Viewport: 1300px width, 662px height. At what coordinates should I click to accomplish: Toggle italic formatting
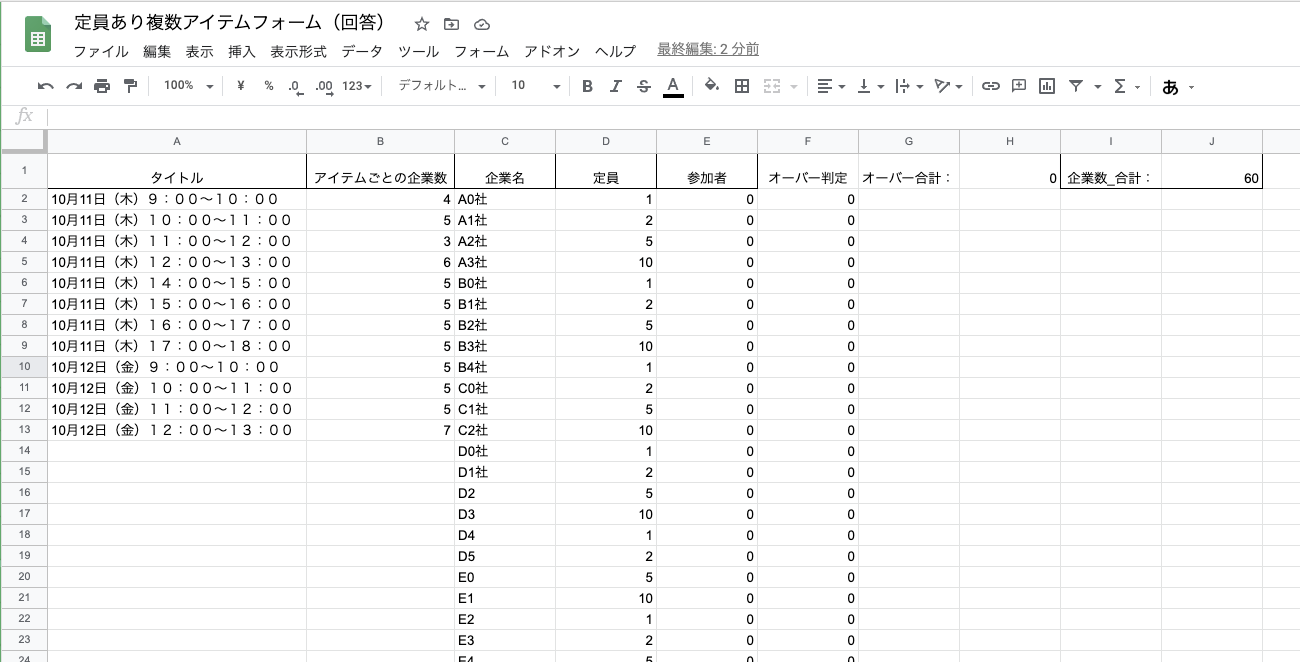coord(615,86)
